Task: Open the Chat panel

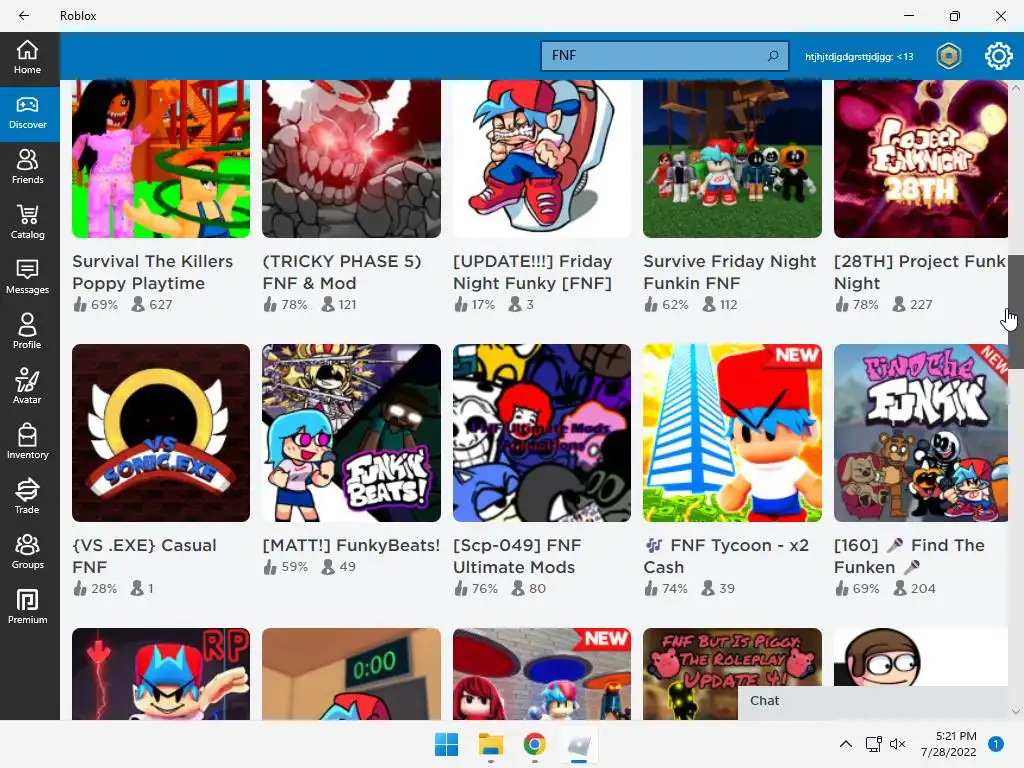Action: (873, 701)
